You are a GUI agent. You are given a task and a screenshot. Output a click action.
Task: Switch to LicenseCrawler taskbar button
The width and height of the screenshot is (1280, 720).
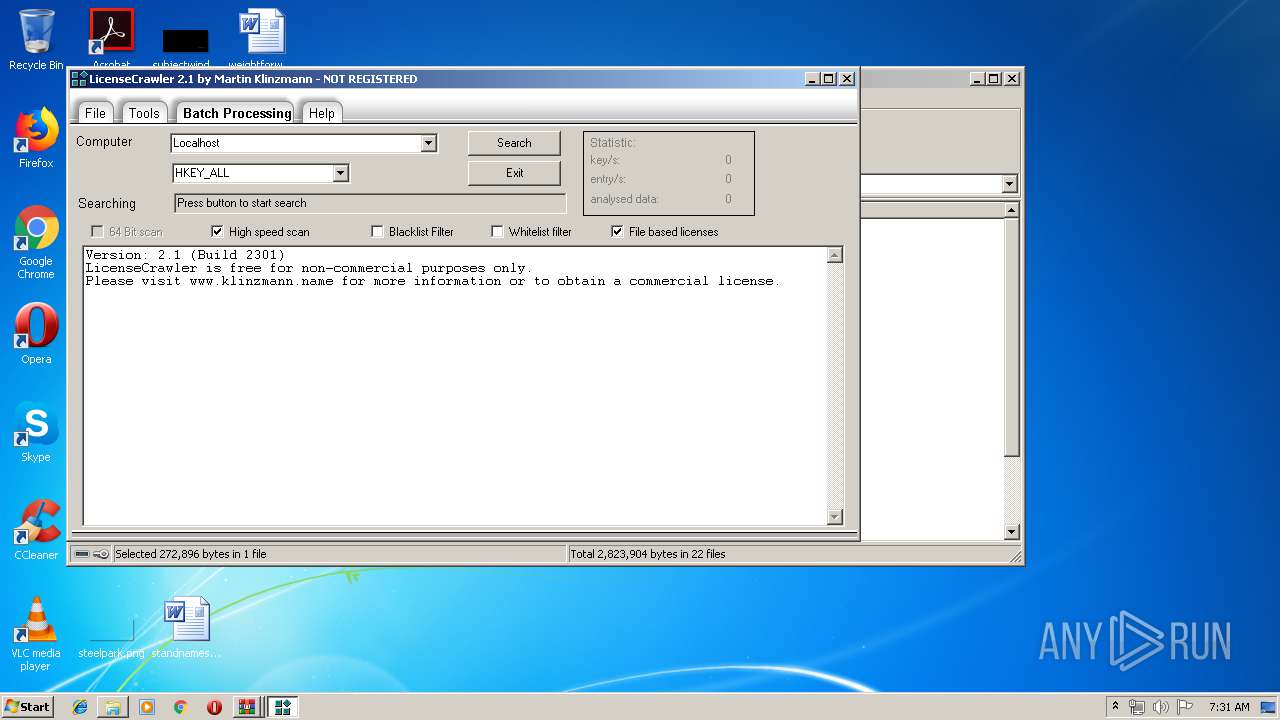(x=282, y=707)
